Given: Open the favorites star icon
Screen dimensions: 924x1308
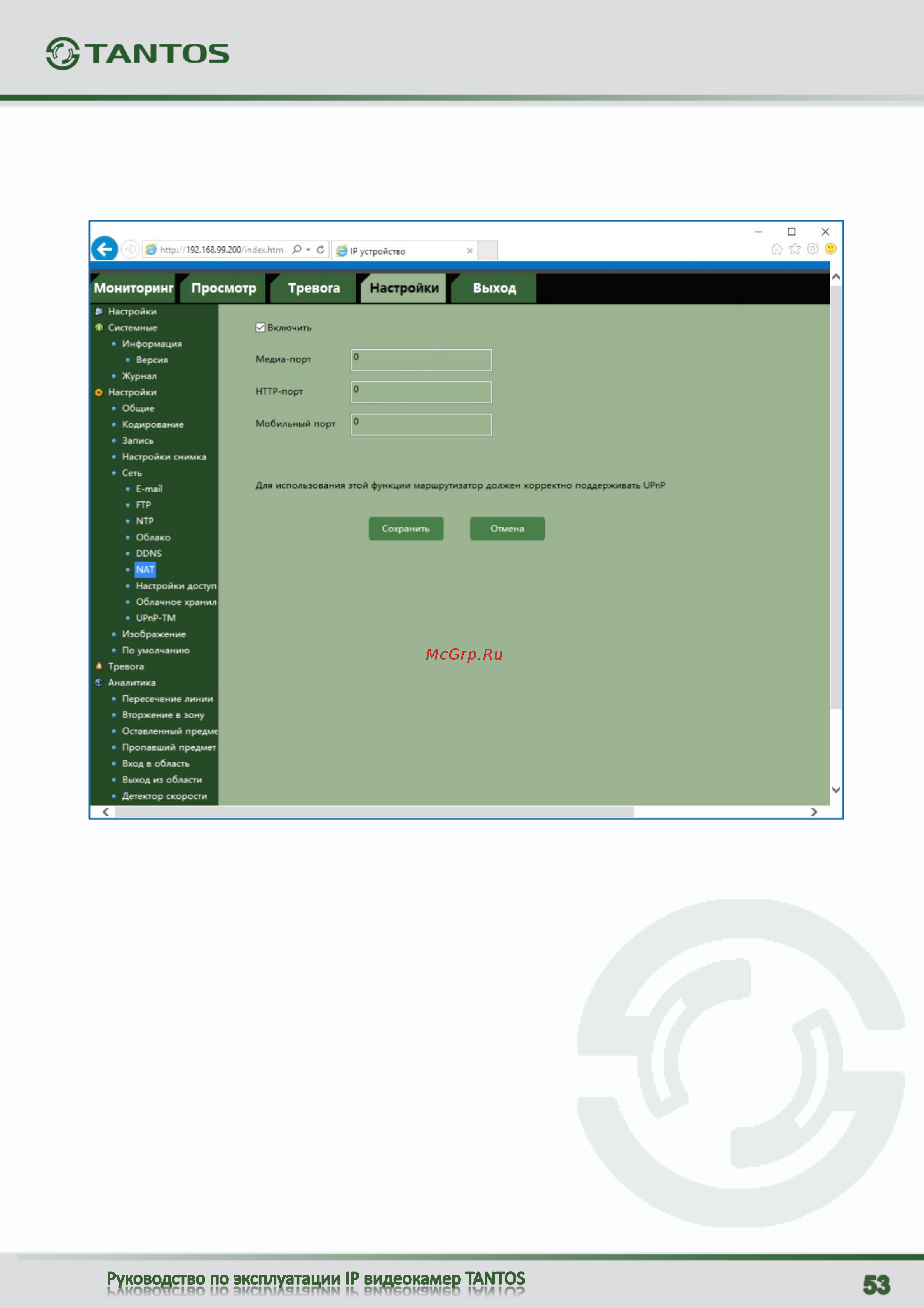Looking at the screenshot, I should (795, 249).
